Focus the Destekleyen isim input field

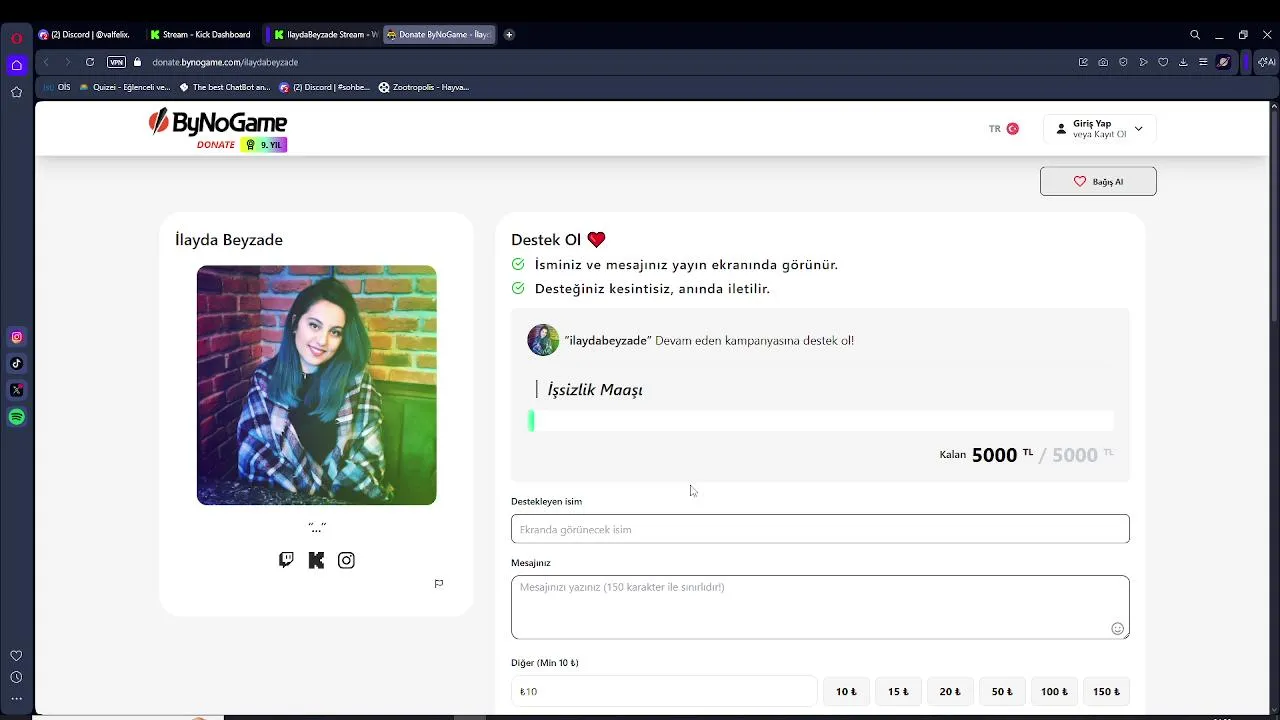coord(820,529)
